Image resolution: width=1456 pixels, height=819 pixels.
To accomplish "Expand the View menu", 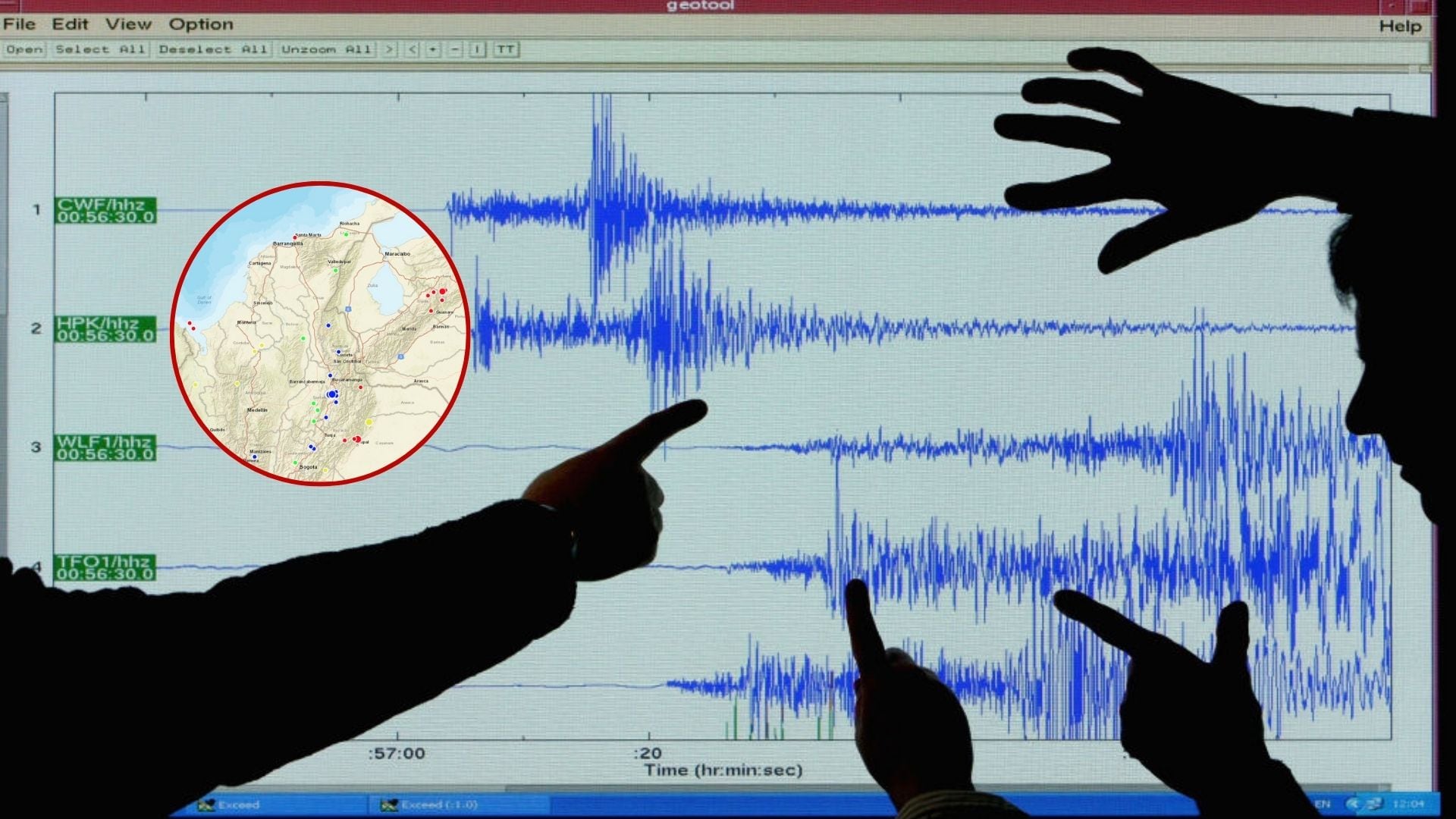I will [x=128, y=24].
